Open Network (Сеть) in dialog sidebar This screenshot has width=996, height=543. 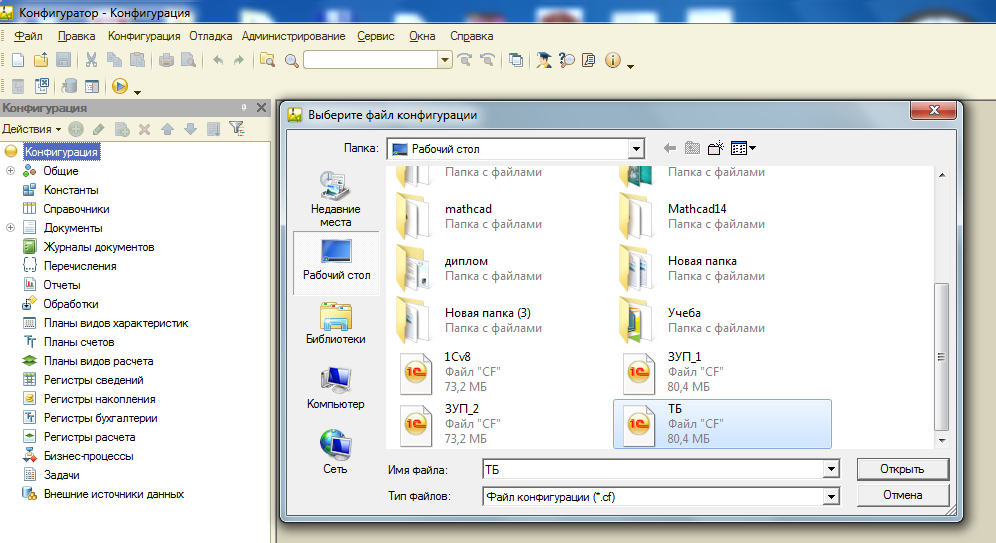(x=335, y=452)
